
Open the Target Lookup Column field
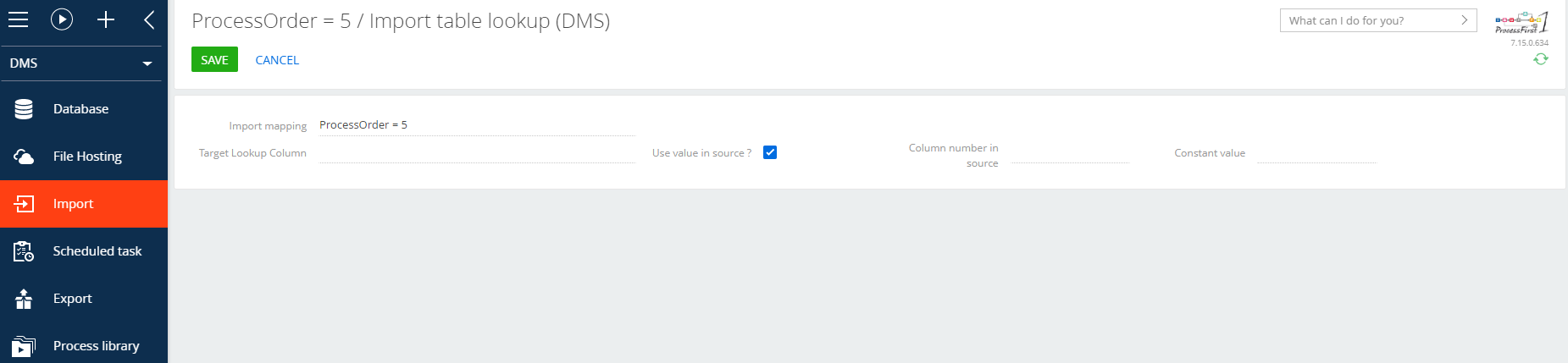(477, 153)
